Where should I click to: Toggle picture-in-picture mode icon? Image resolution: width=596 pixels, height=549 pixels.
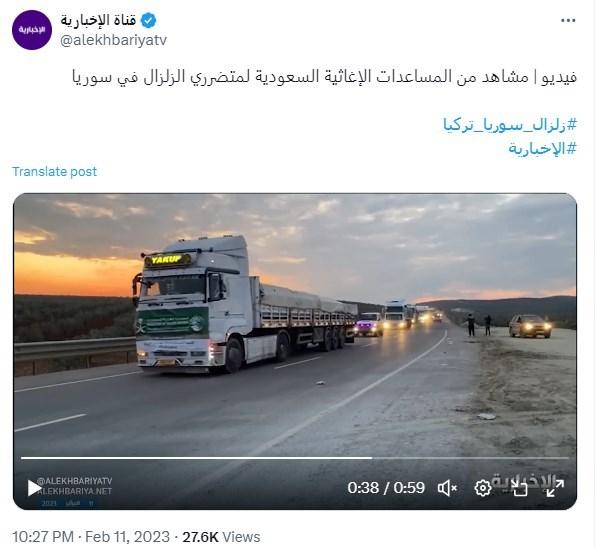[x=520, y=488]
